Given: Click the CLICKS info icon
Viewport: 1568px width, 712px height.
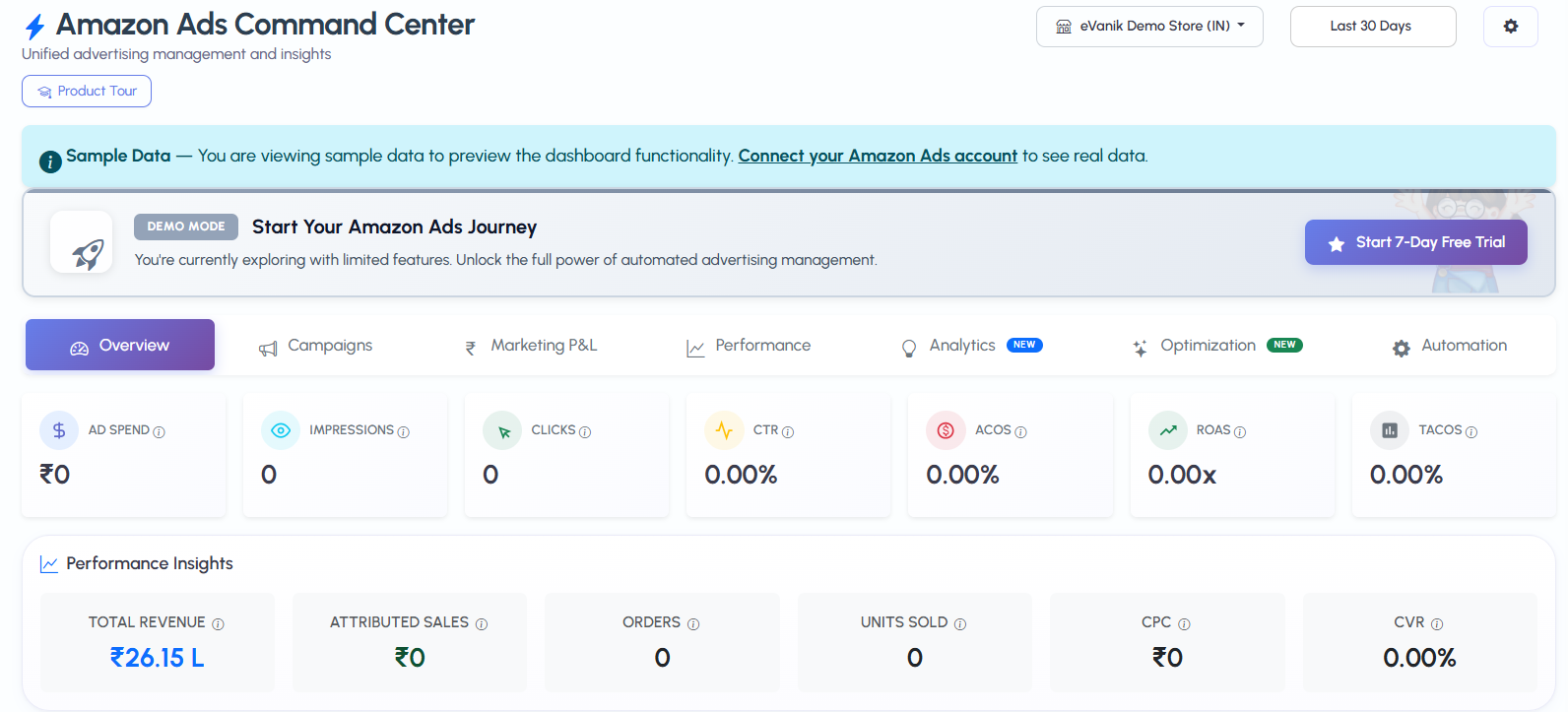Looking at the screenshot, I should [585, 431].
